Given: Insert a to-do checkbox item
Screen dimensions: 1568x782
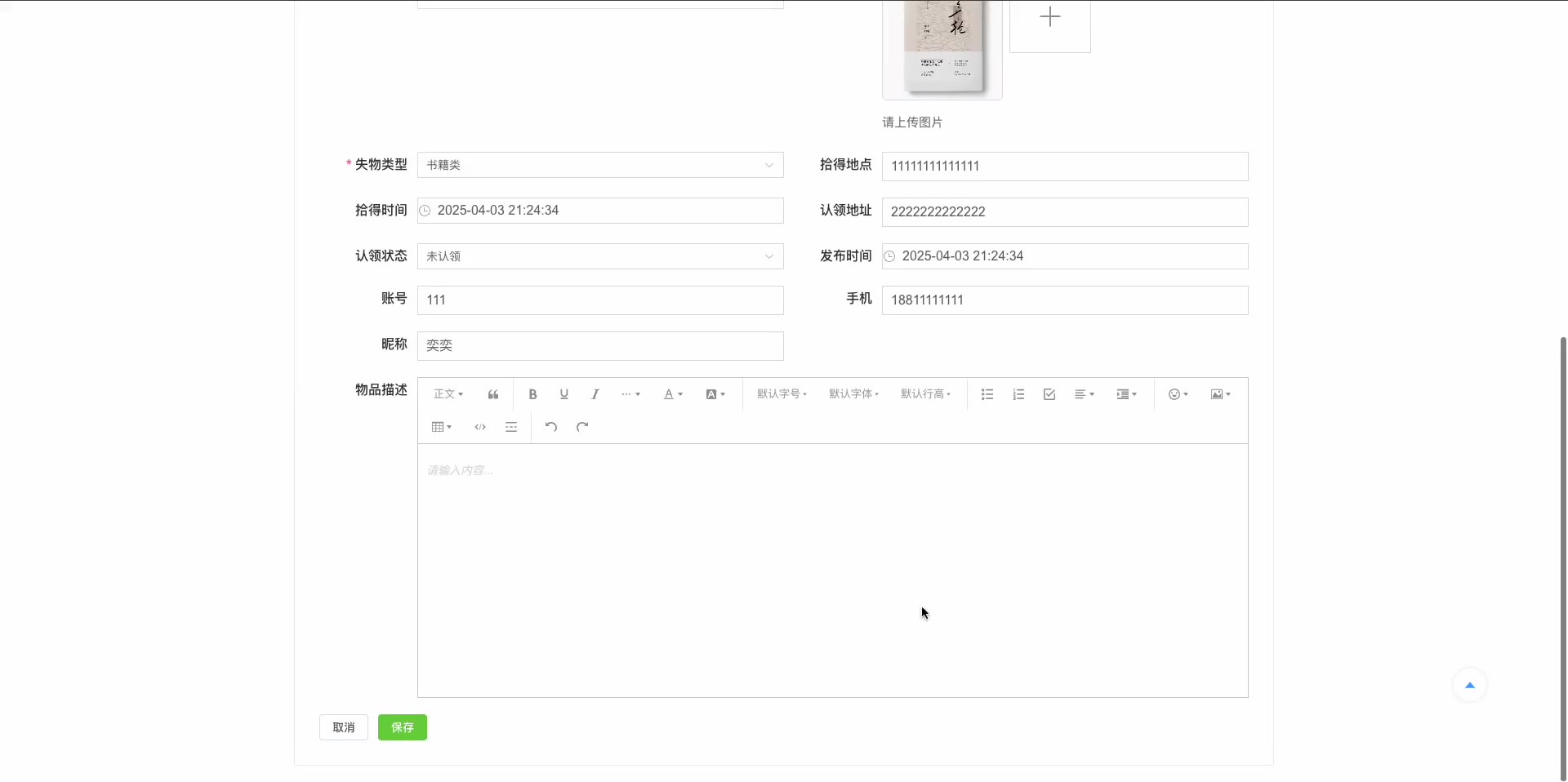Looking at the screenshot, I should coord(1049,394).
